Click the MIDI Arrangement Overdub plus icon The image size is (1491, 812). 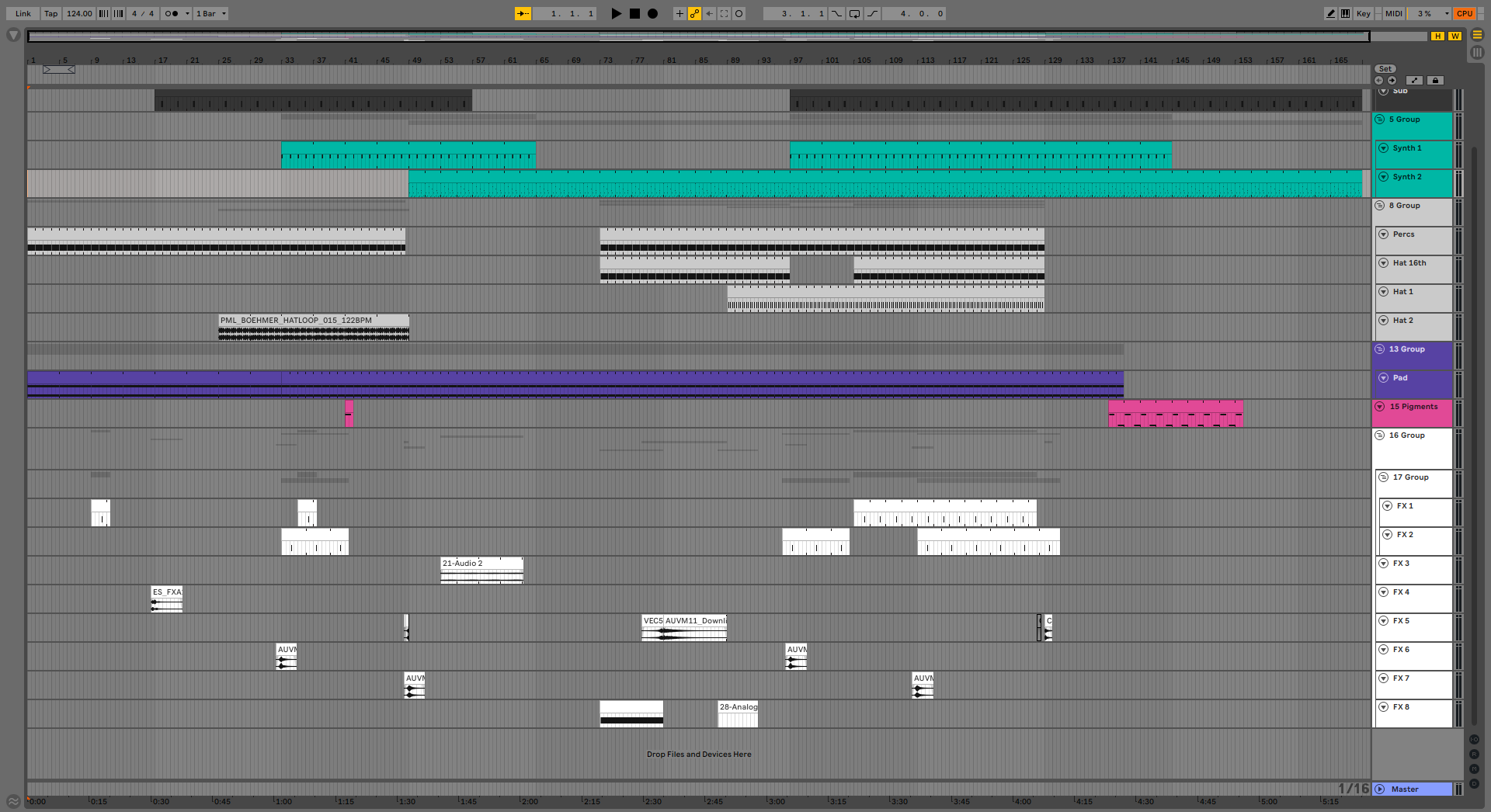click(x=679, y=13)
